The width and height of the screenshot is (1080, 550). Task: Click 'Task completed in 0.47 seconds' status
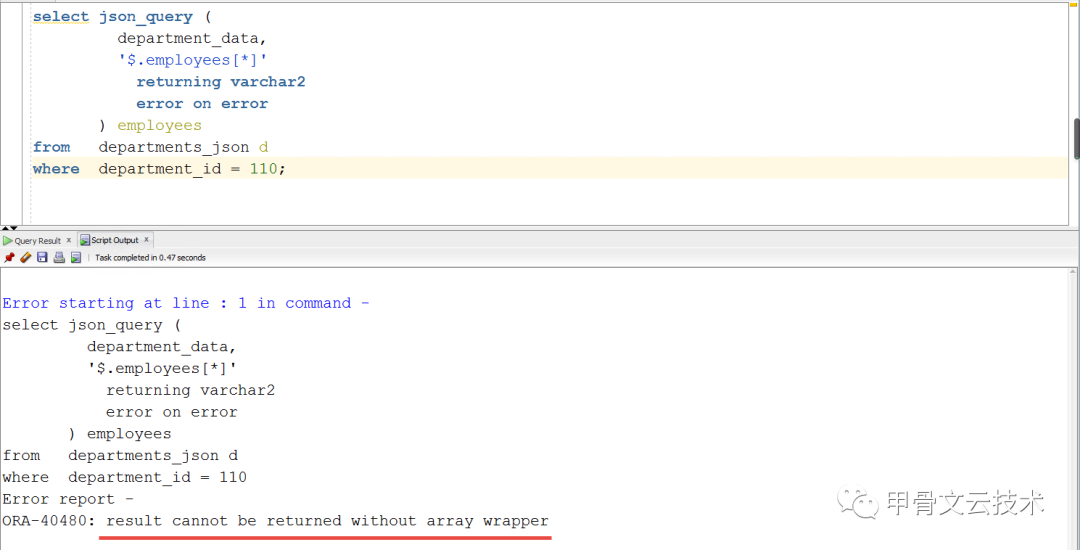pos(150,258)
